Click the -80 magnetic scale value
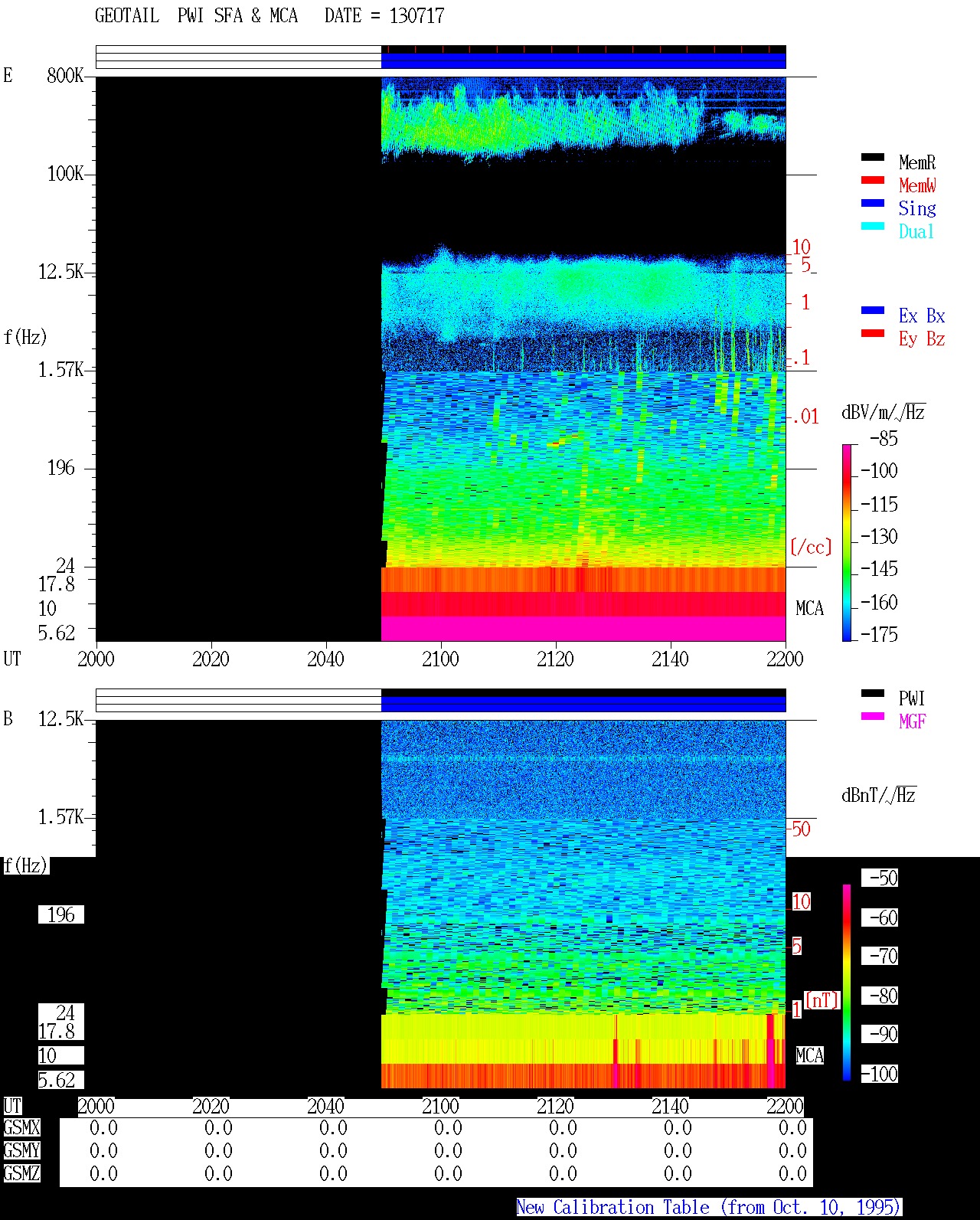Screen dimensions: 980x1220 [880, 996]
